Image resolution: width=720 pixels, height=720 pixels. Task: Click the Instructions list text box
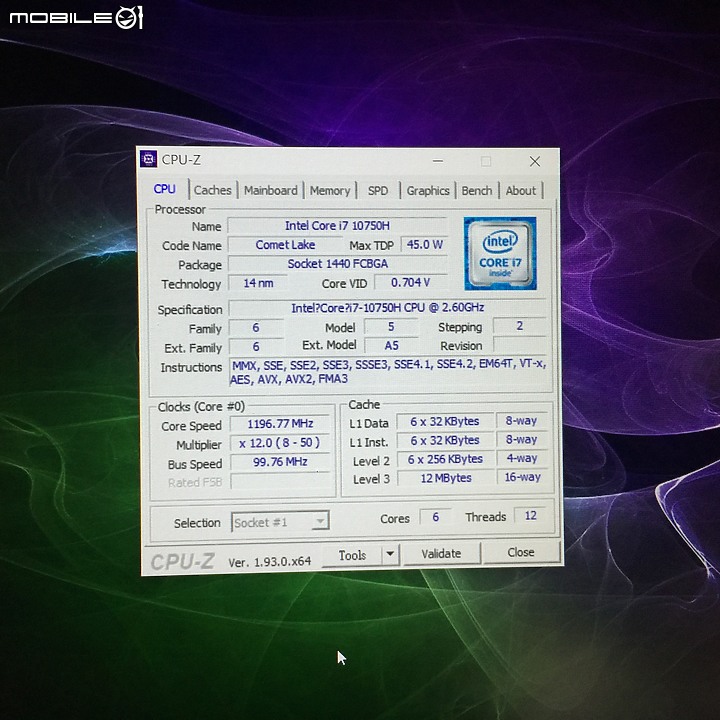point(388,371)
